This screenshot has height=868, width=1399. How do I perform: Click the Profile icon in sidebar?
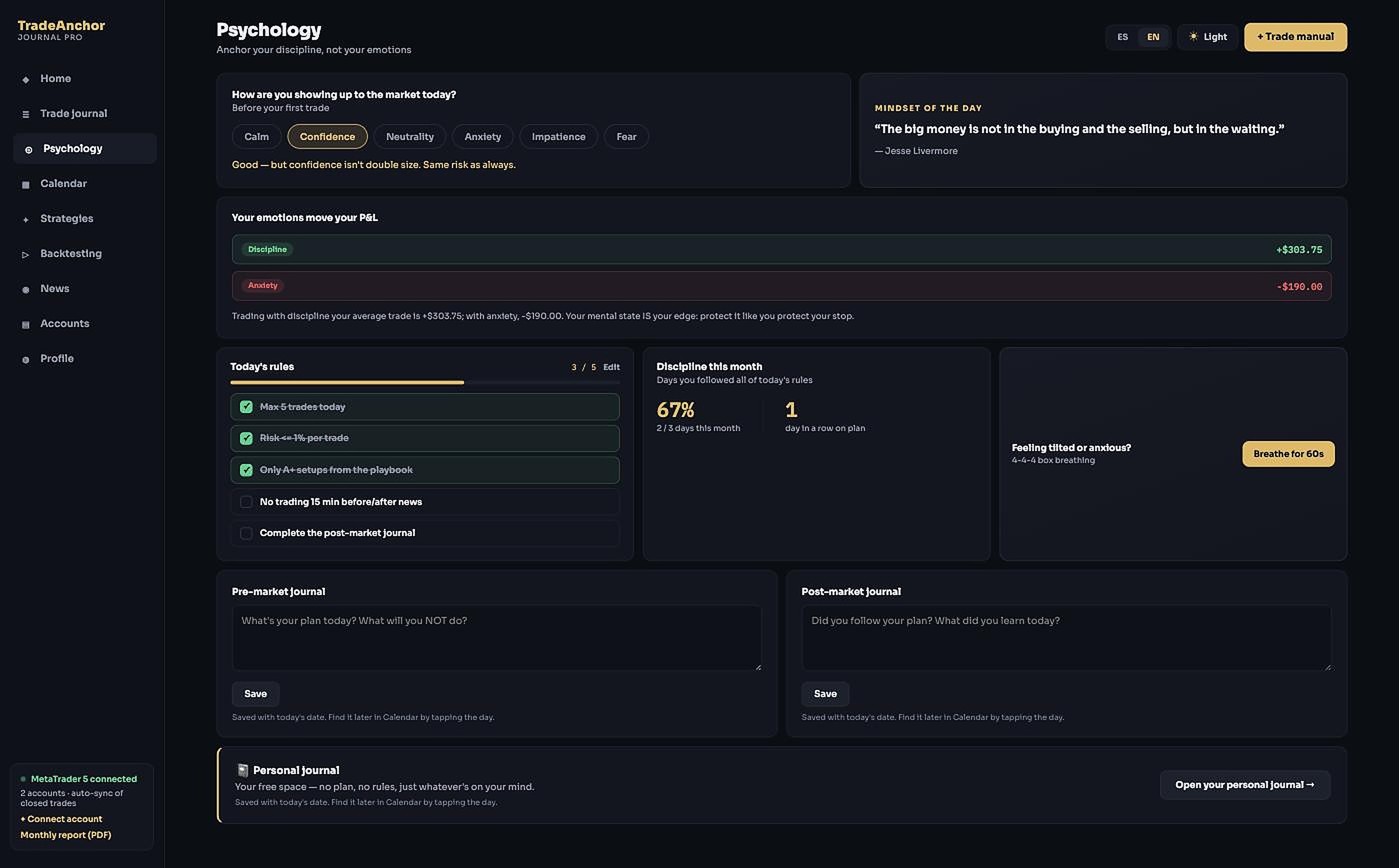(25, 359)
